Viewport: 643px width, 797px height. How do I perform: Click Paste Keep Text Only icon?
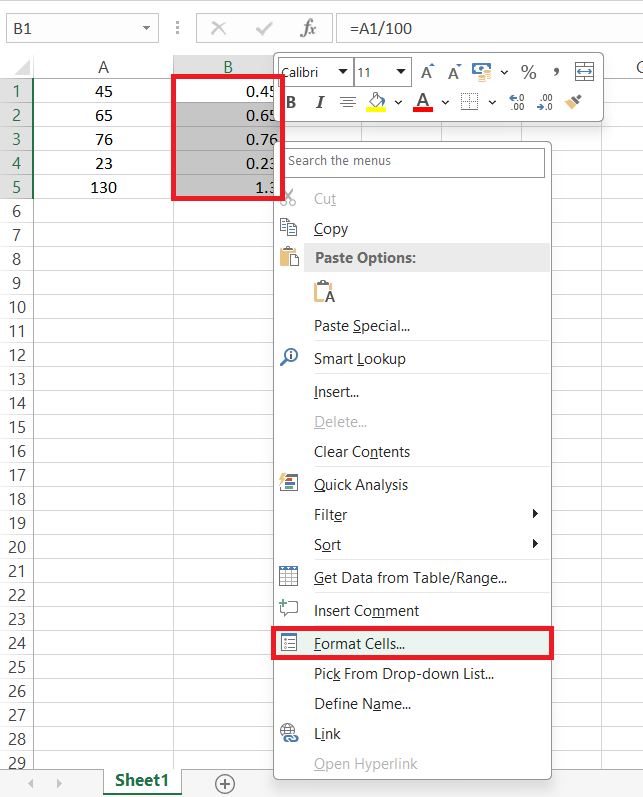(324, 292)
